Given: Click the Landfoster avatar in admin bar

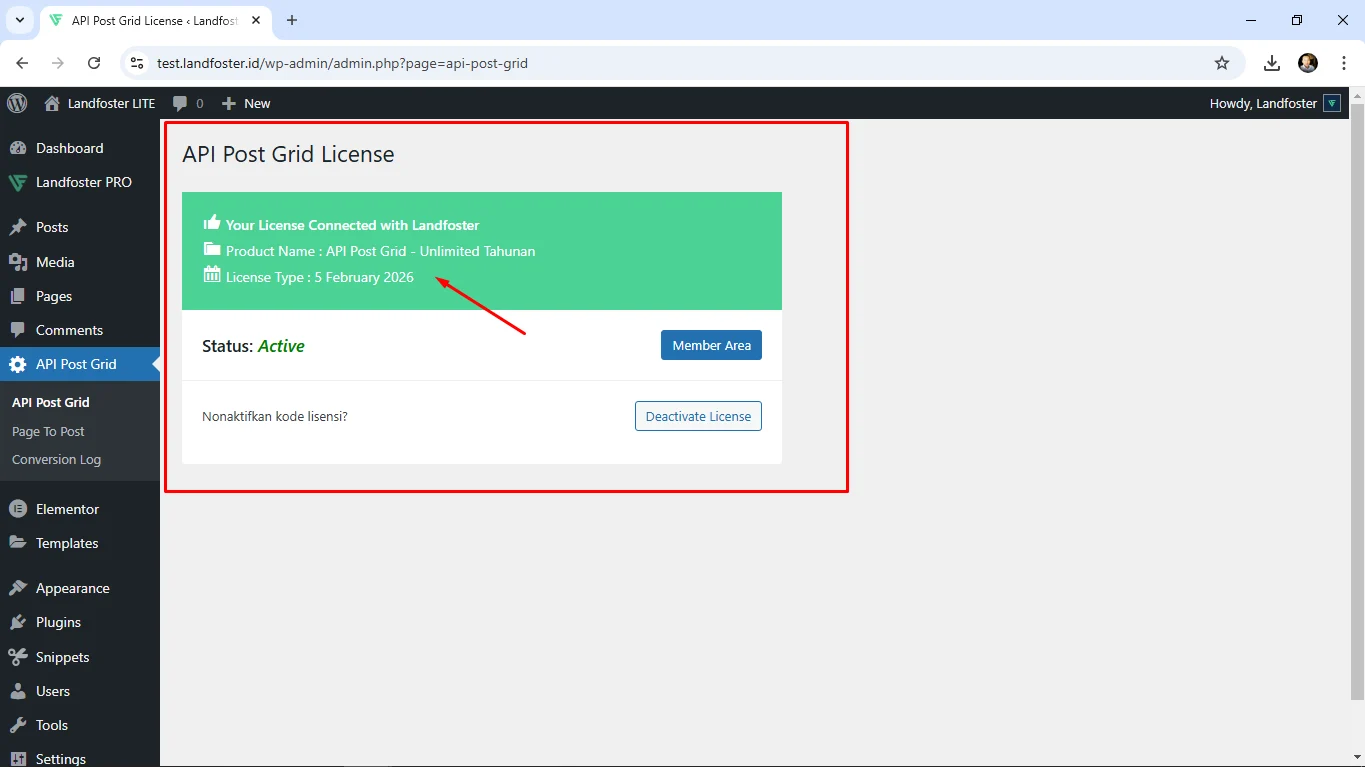Looking at the screenshot, I should click(1332, 103).
